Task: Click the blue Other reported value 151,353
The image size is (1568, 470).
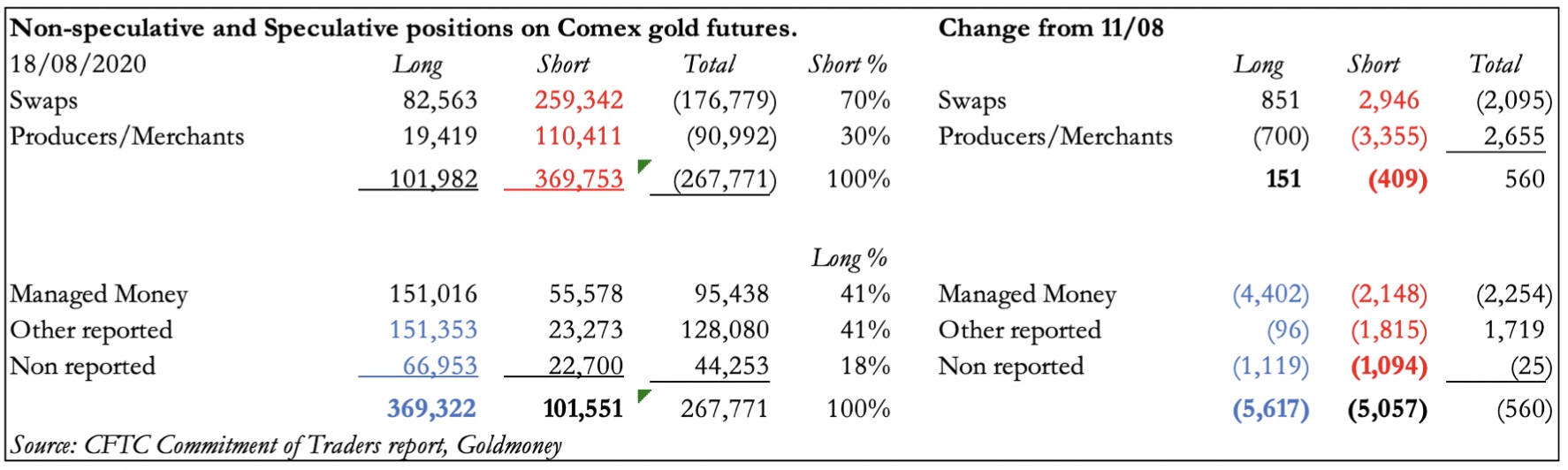Action: 433,330
